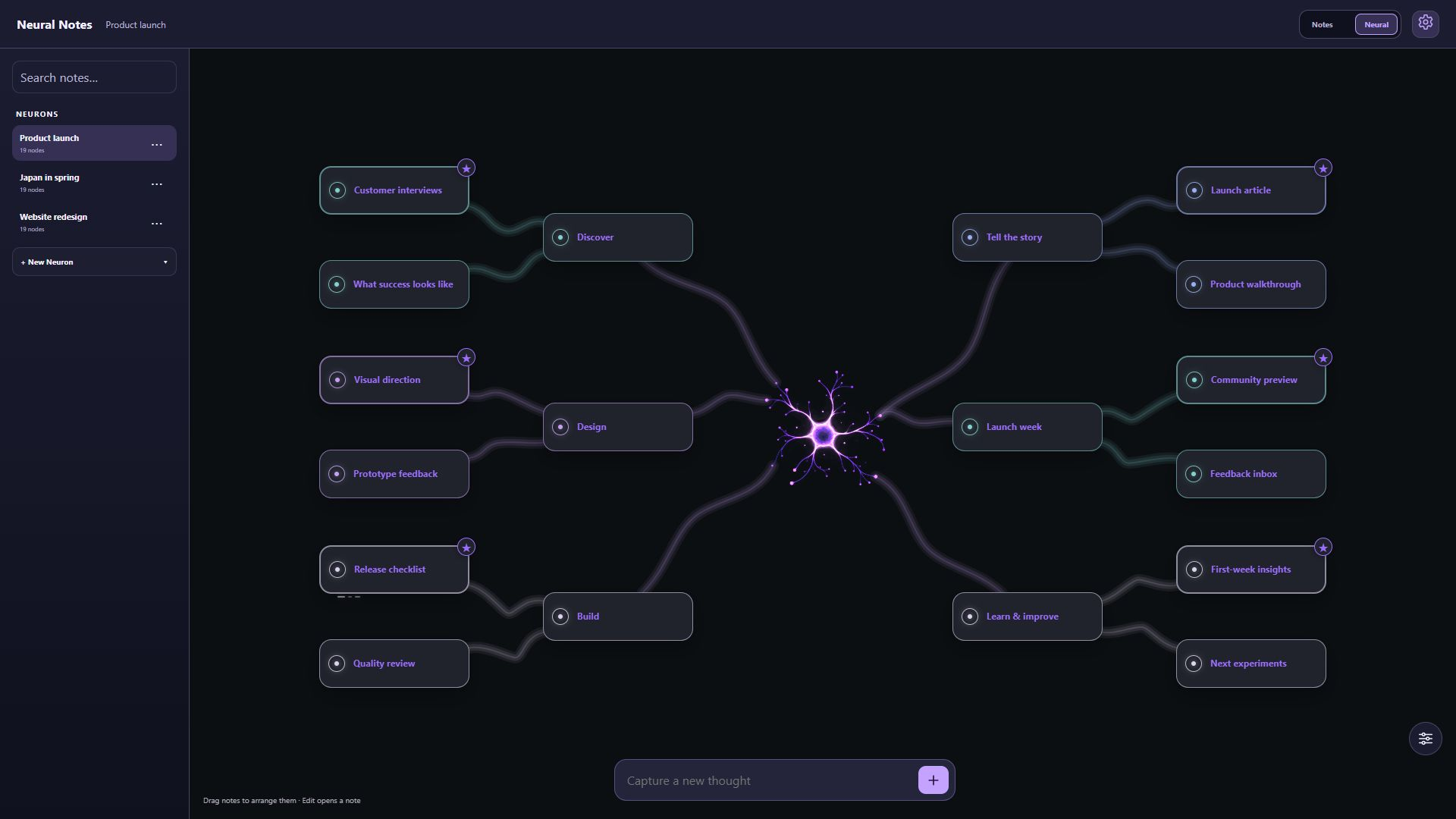The image size is (1456, 819).
Task: Open the settings gear icon
Action: [x=1425, y=24]
